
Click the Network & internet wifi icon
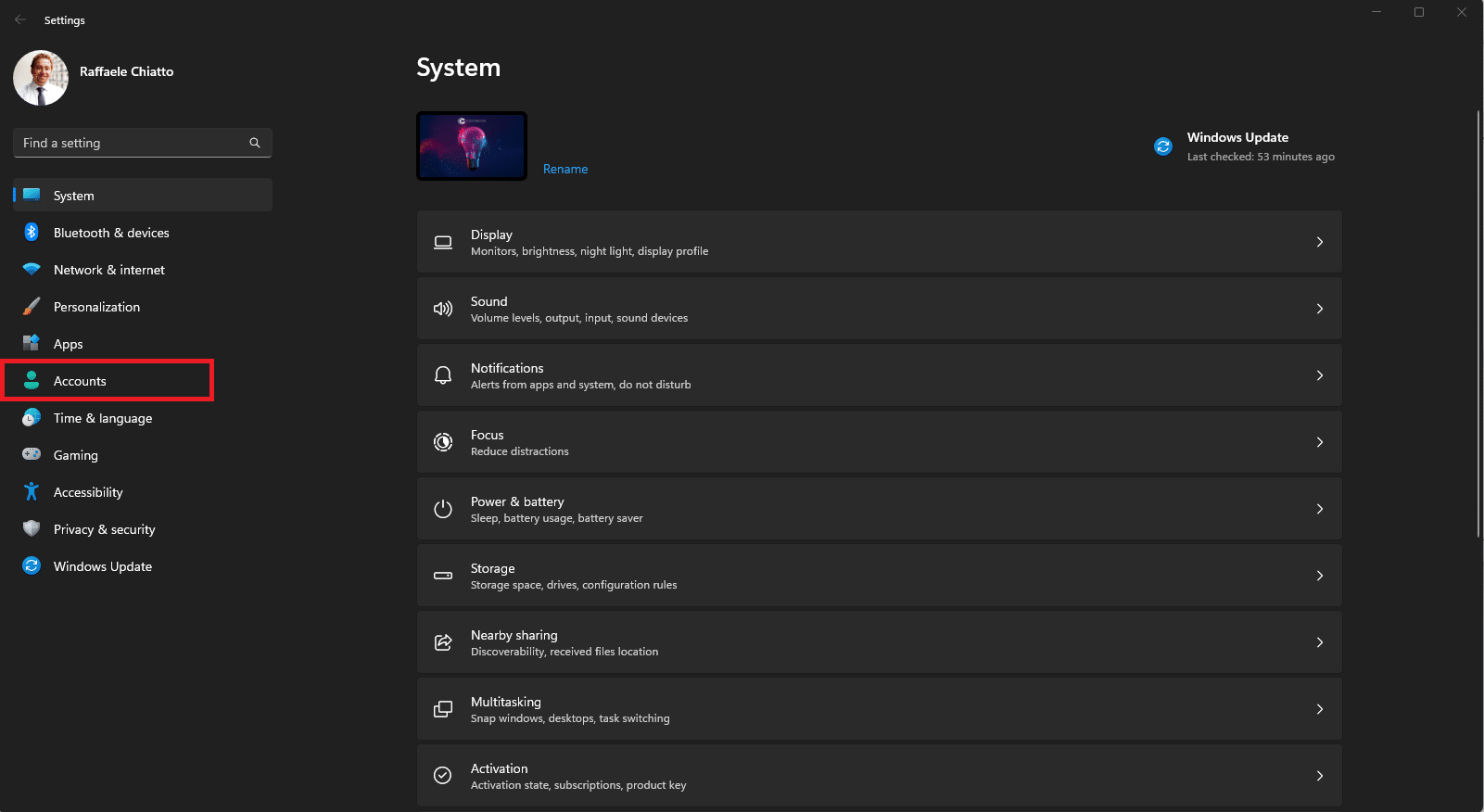click(x=32, y=270)
